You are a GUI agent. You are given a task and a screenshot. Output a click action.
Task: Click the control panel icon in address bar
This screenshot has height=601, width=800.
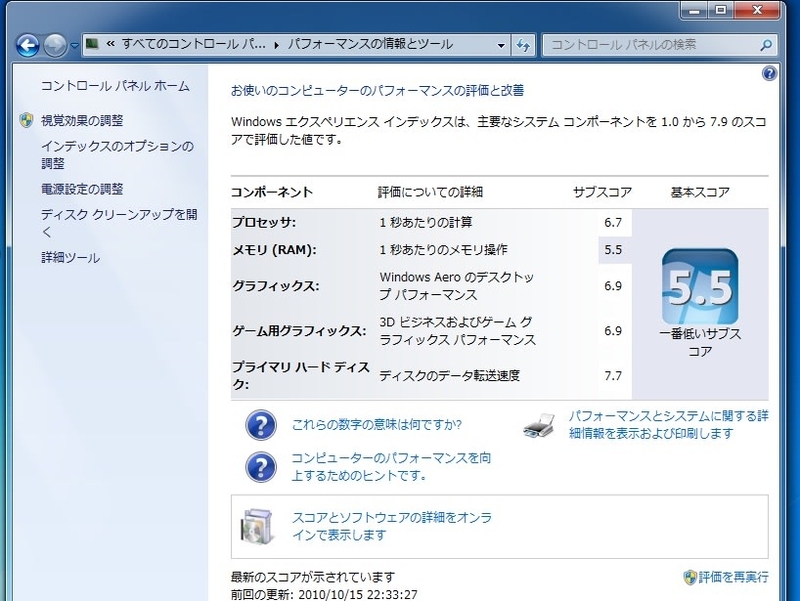click(92, 43)
